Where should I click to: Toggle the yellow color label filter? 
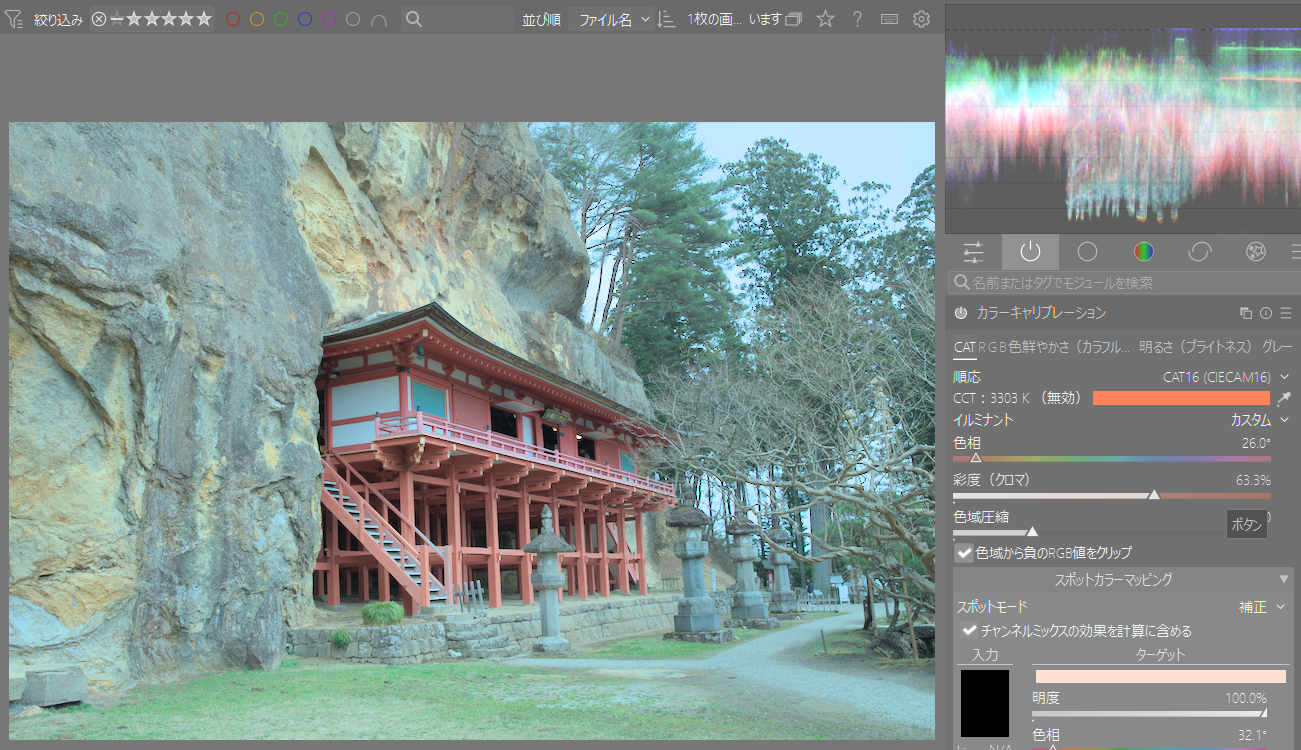pyautogui.click(x=257, y=19)
